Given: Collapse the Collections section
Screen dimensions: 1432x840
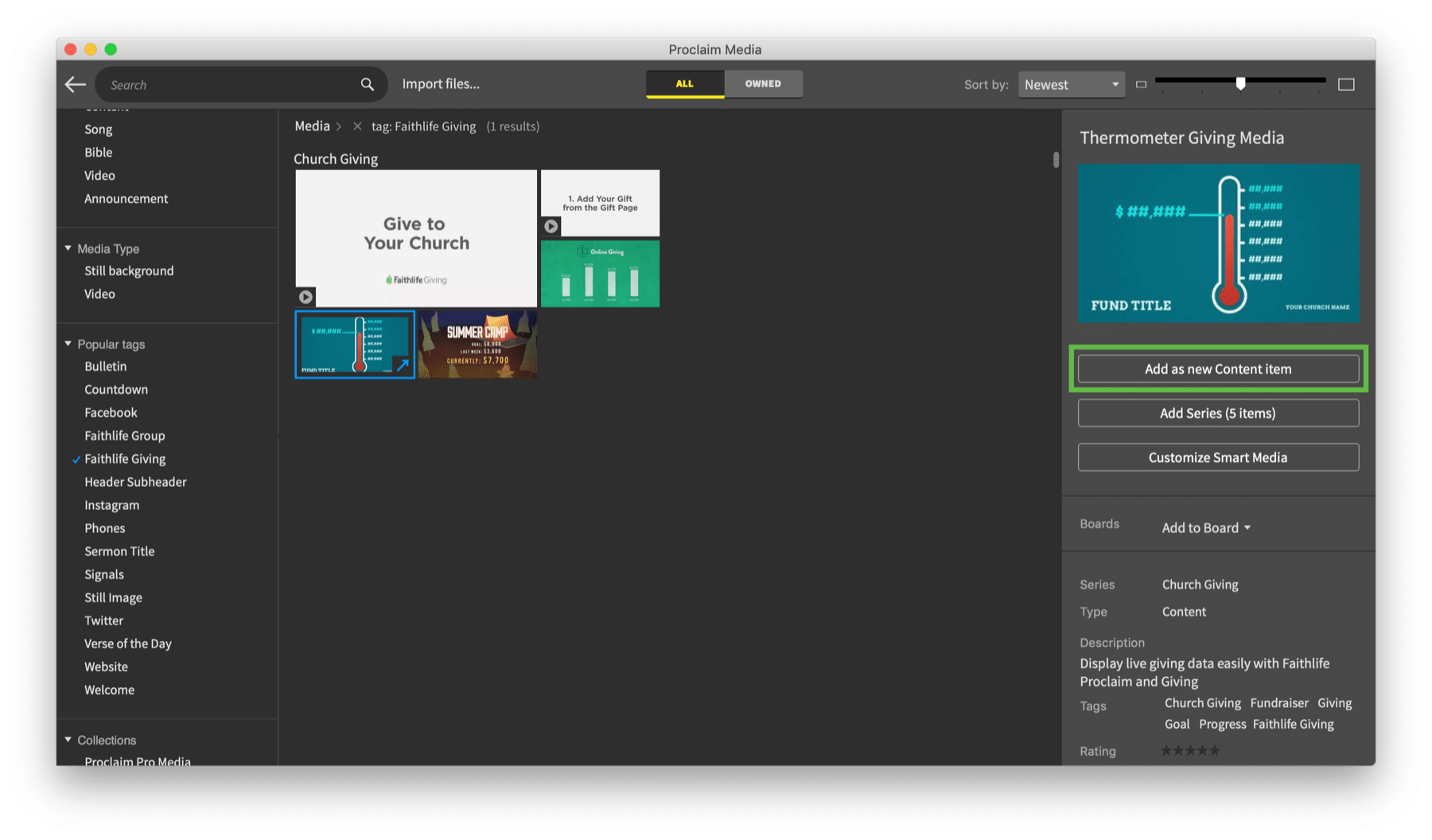Looking at the screenshot, I should tap(68, 740).
